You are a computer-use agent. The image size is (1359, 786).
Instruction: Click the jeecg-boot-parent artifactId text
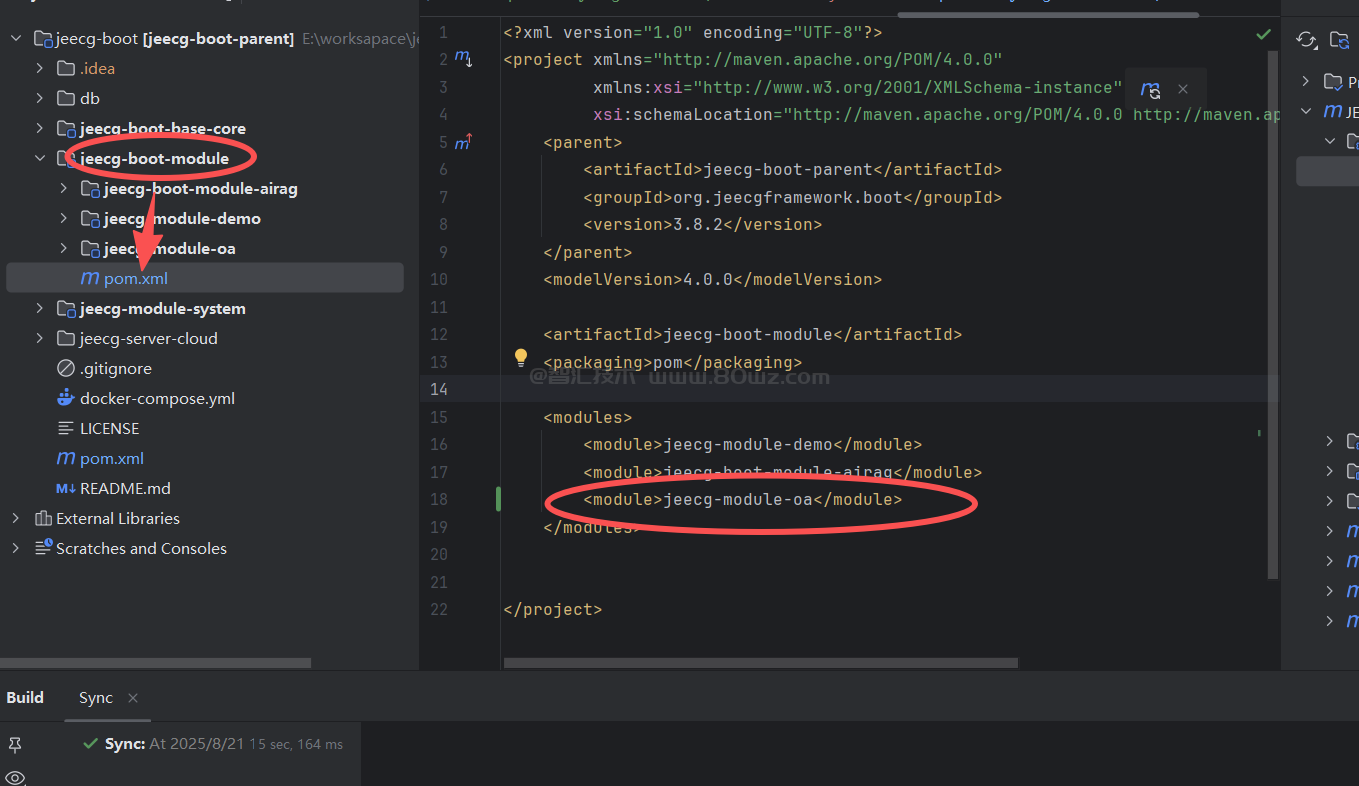tap(788, 169)
